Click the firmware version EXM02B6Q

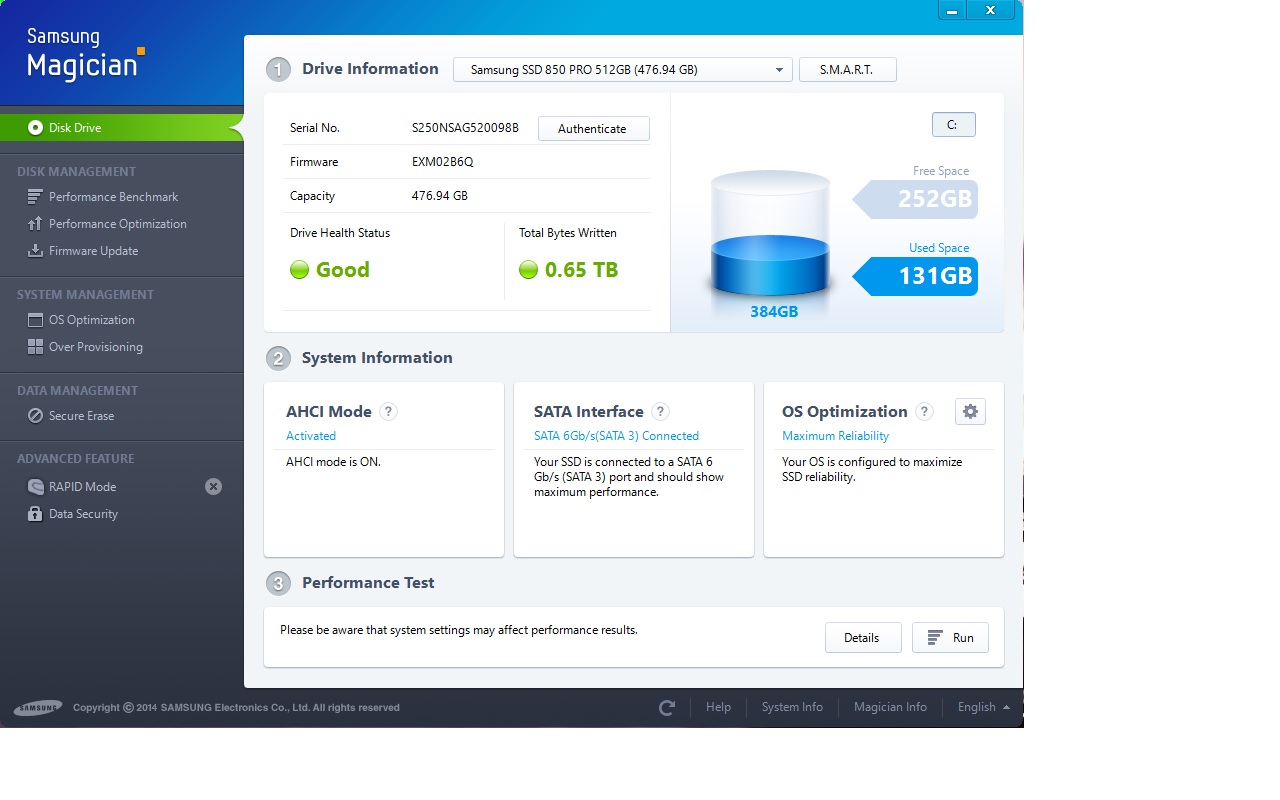pyautogui.click(x=442, y=162)
